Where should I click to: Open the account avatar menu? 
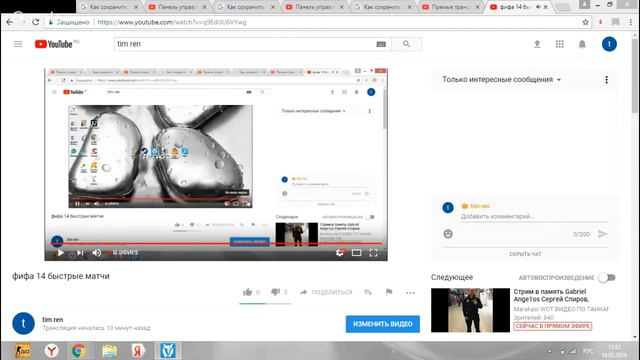click(x=609, y=44)
